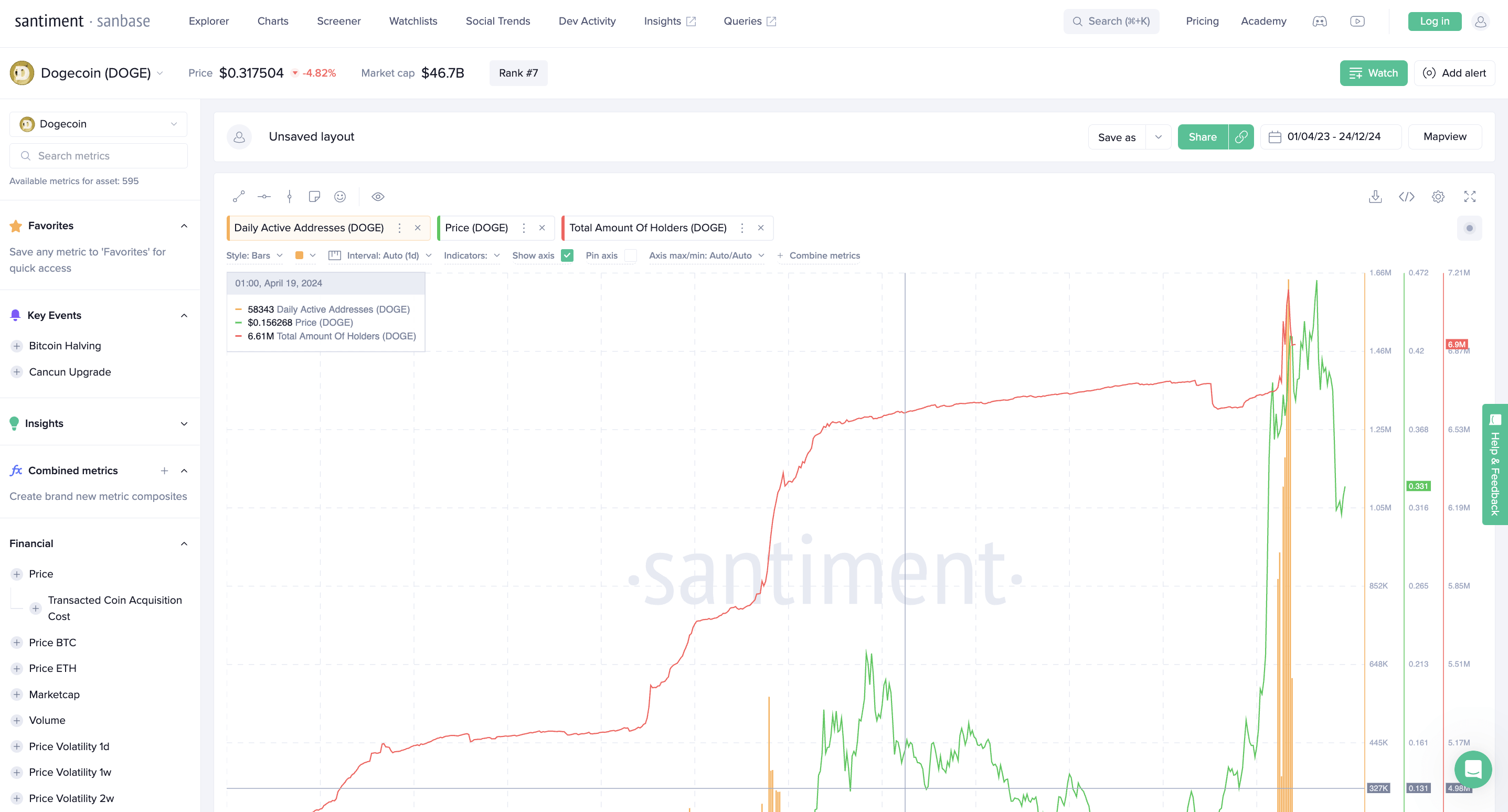Open the date range picker
The image size is (1508, 812).
pos(1331,137)
